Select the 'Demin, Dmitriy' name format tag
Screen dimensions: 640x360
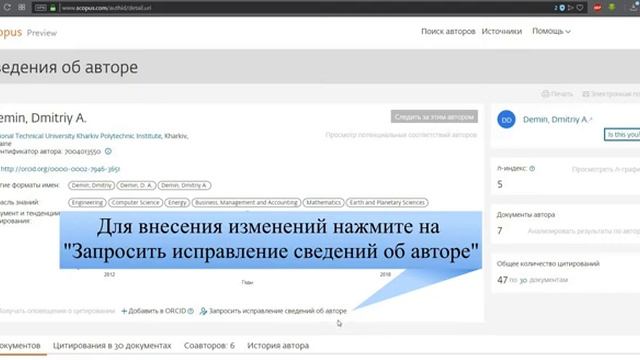click(91, 185)
